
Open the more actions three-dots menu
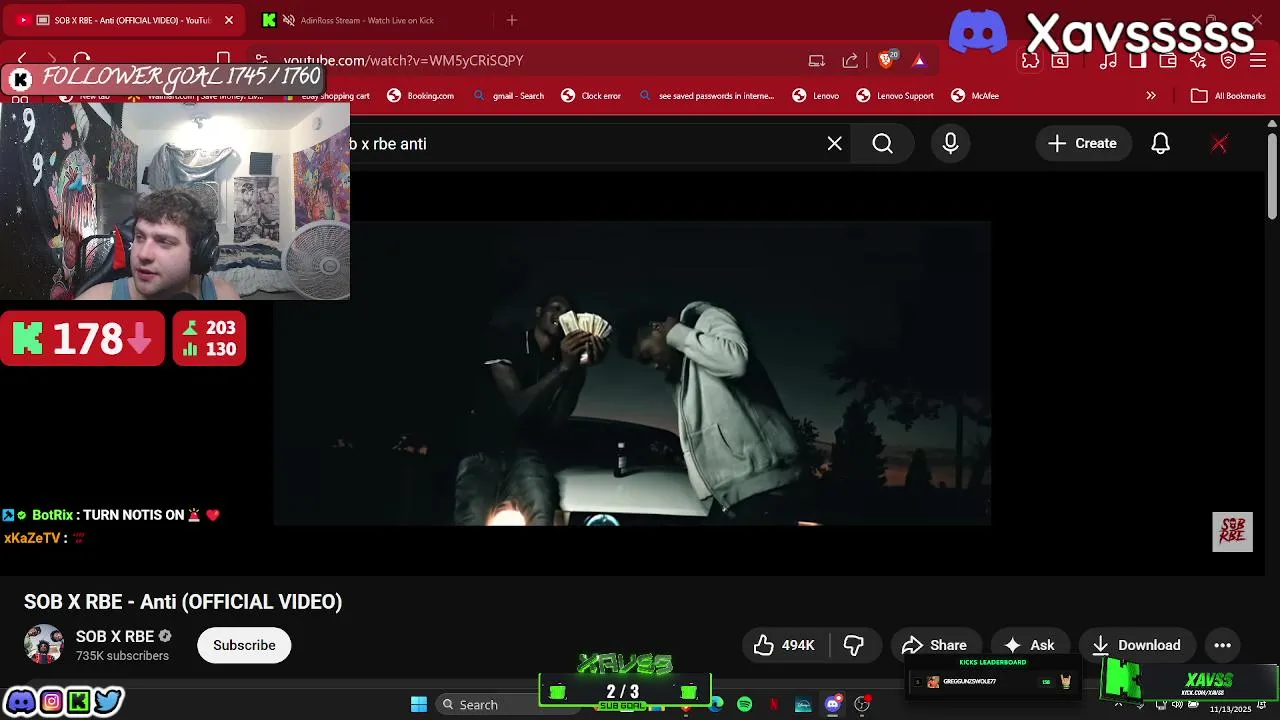click(1222, 645)
